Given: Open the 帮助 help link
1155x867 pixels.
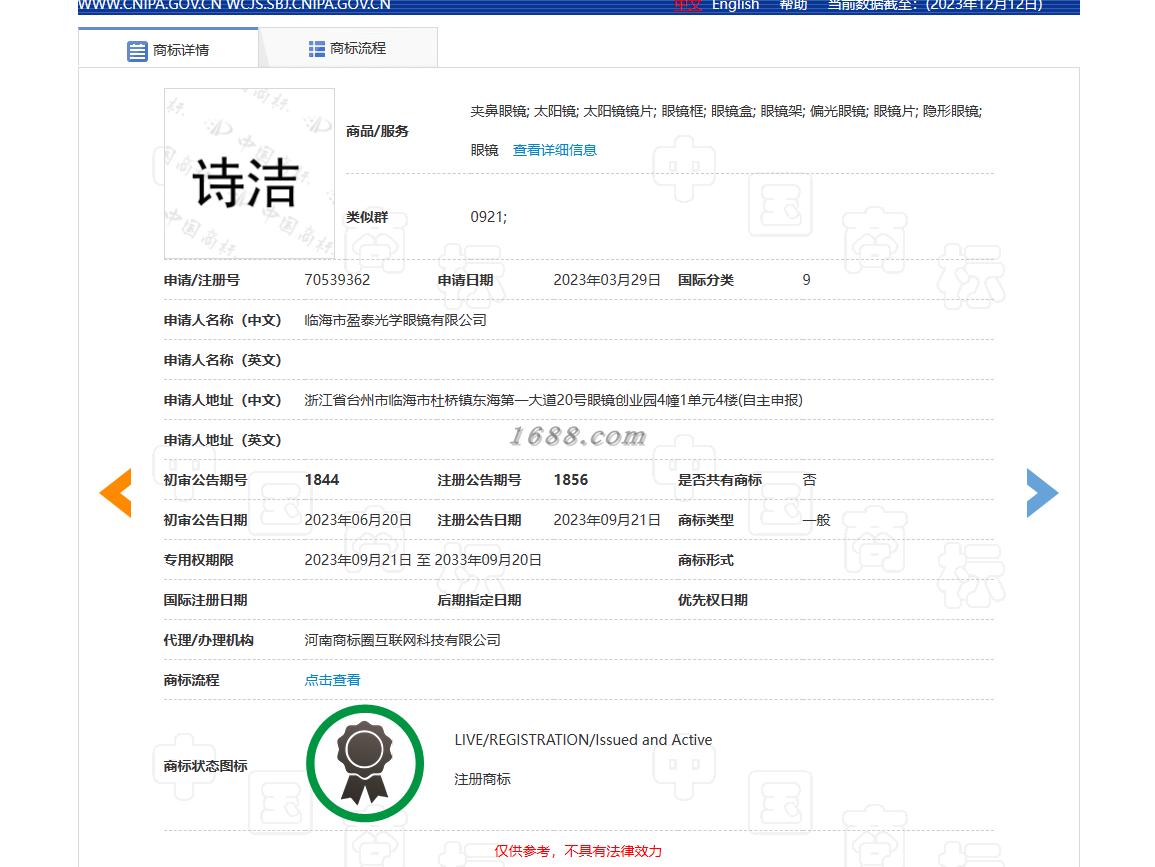Looking at the screenshot, I should [x=793, y=5].
